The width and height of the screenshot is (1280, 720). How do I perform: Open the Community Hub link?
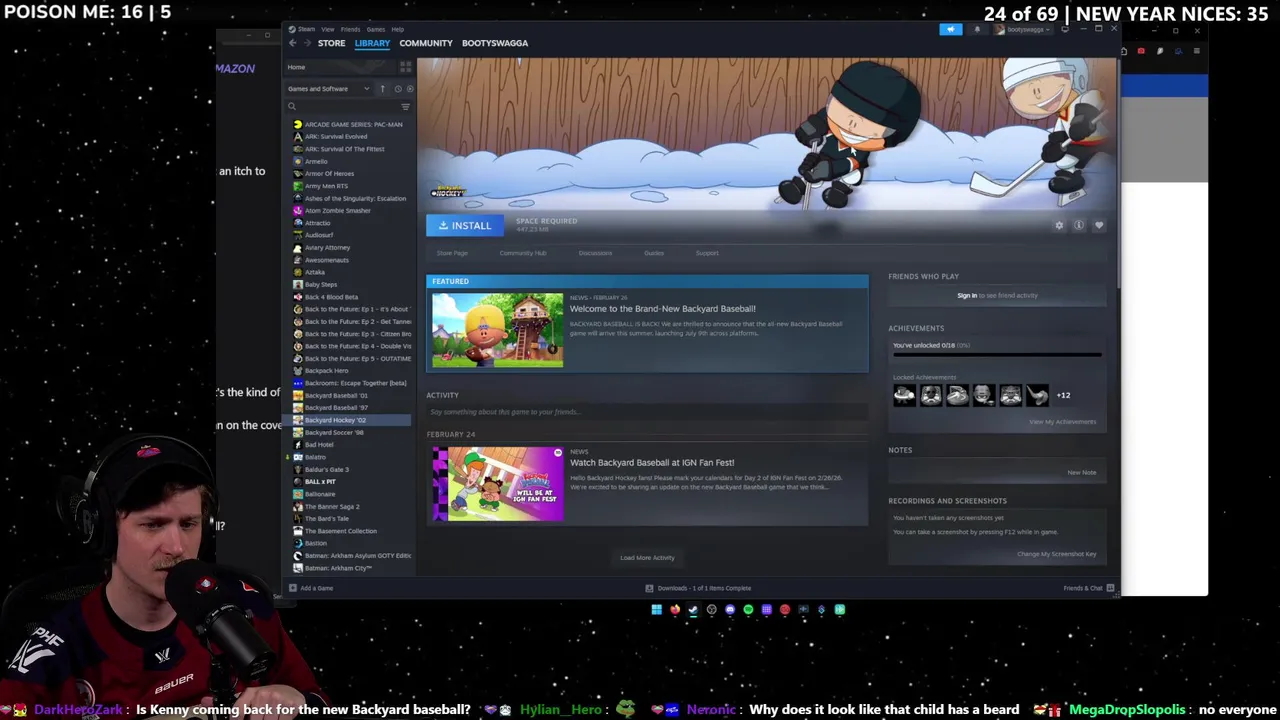[523, 253]
